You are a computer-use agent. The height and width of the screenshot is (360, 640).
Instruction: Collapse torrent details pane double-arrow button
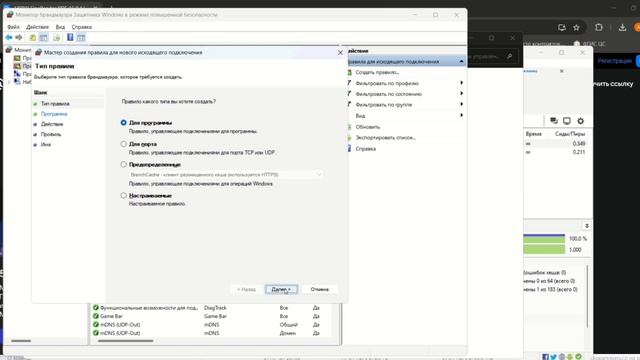(587, 226)
